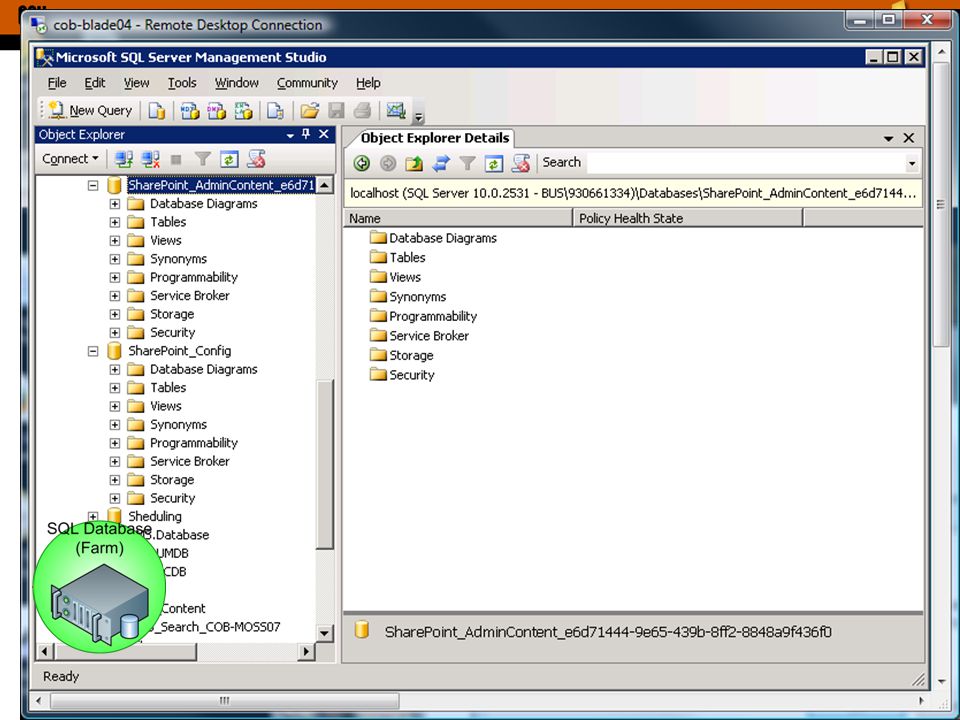Image resolution: width=960 pixels, height=720 pixels.
Task: Collapse the SharePoint_AdminContent database node
Action: [x=93, y=185]
